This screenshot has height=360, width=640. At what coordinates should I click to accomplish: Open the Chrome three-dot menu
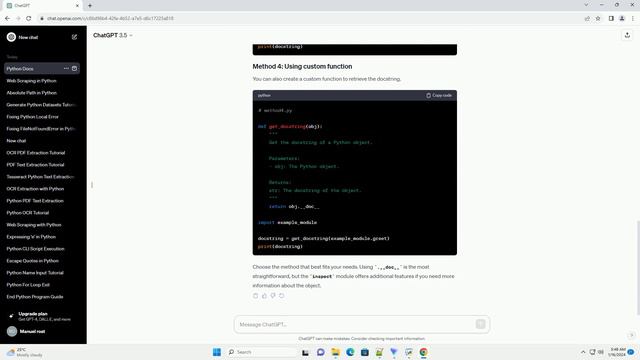(x=633, y=18)
